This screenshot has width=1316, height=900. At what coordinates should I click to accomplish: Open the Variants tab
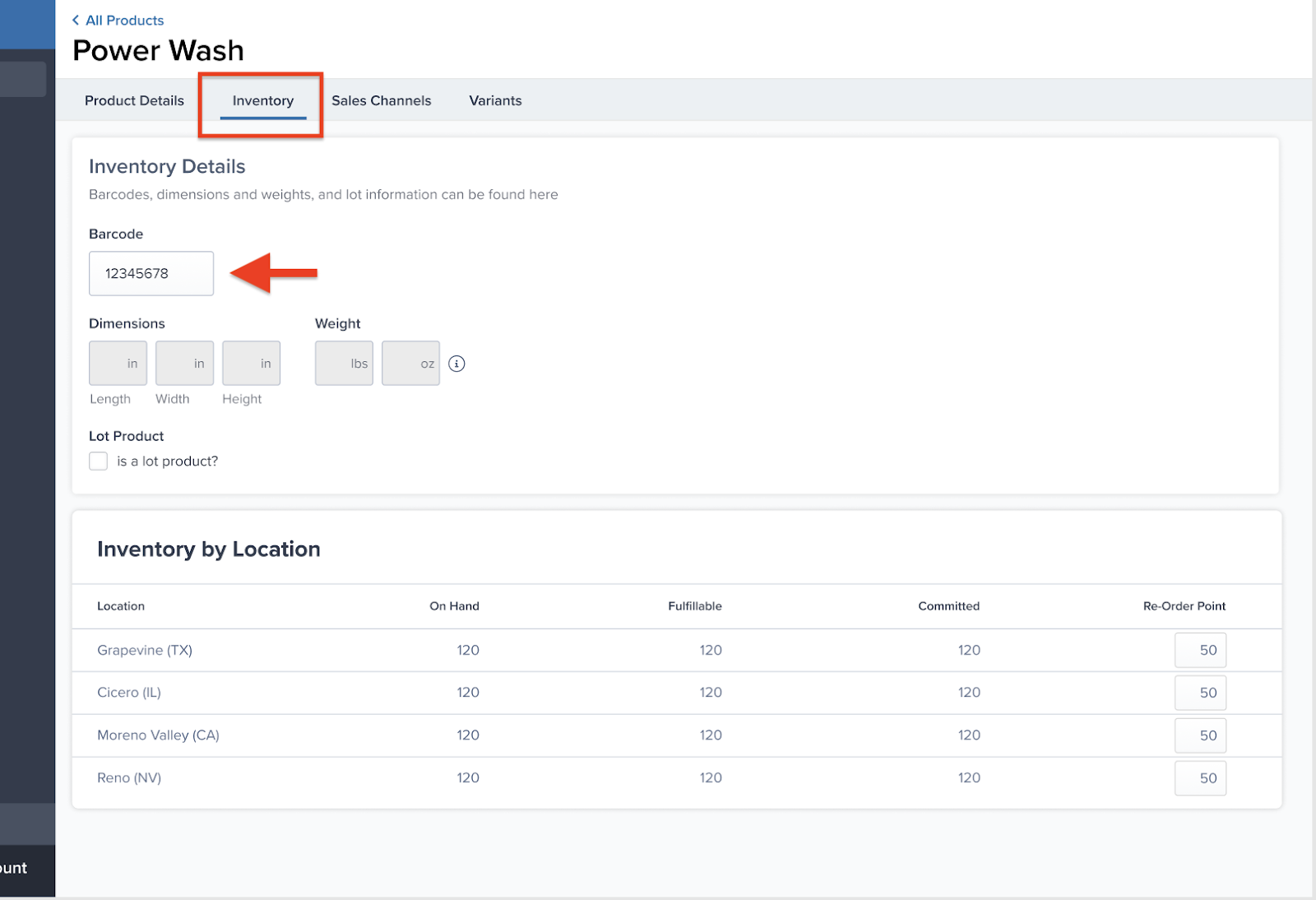pyautogui.click(x=495, y=100)
